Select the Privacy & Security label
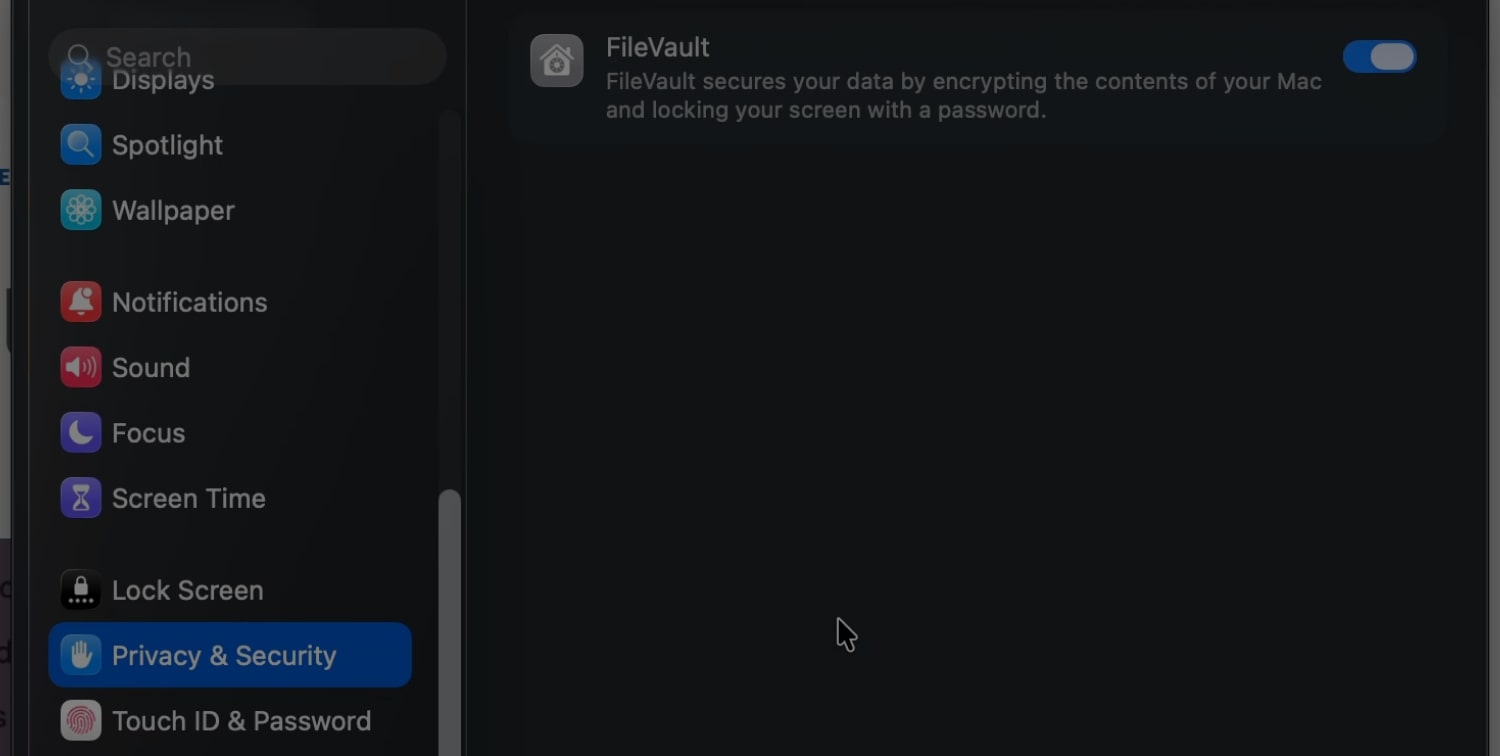This screenshot has height=756, width=1500. (224, 656)
